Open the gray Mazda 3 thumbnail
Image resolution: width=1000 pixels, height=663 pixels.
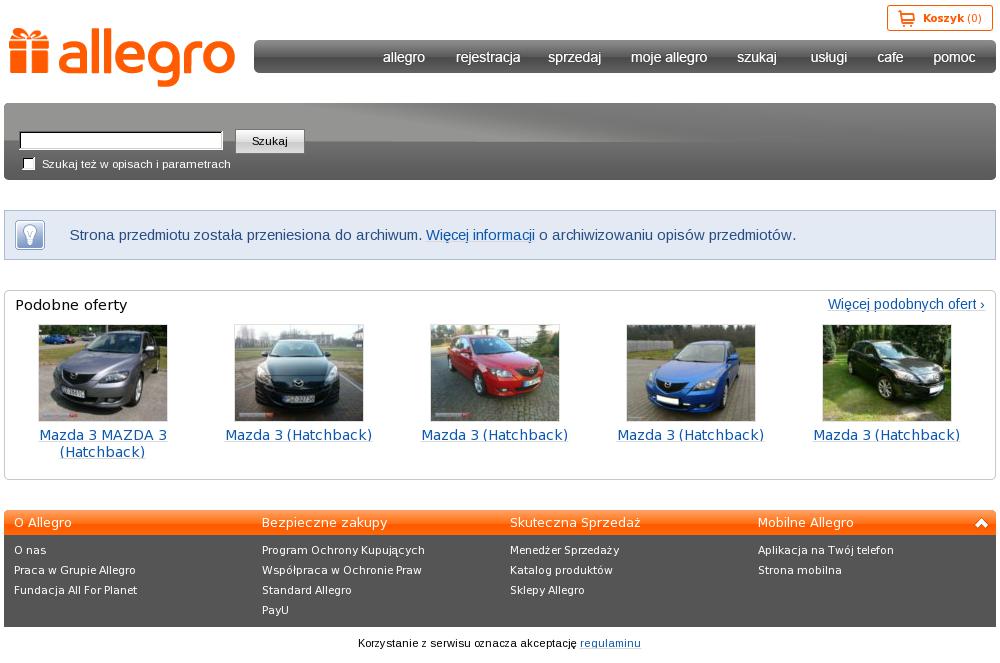pyautogui.click(x=103, y=373)
